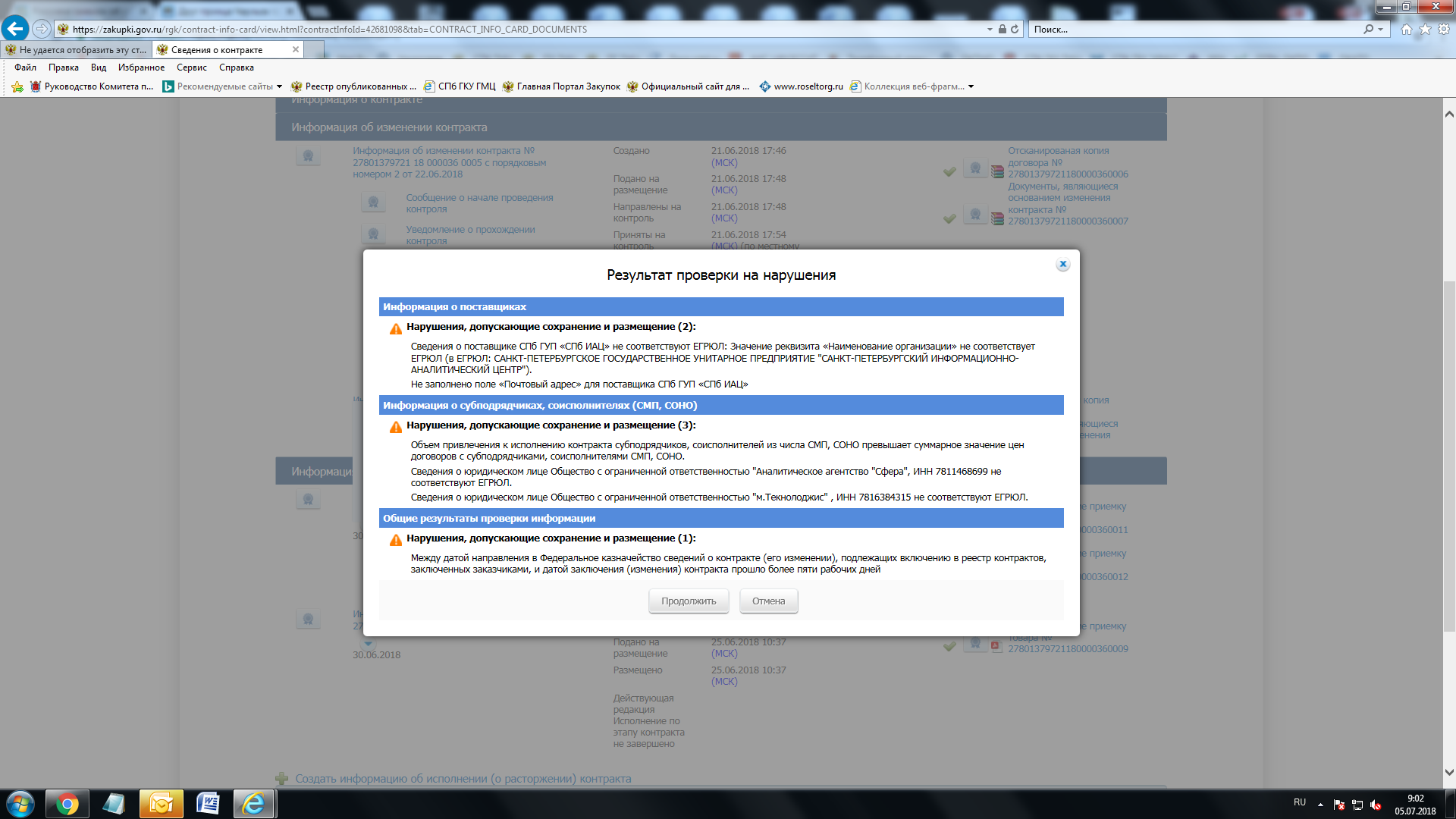Image resolution: width=1456 pixels, height=819 pixels.
Task: Close the 'Сведения о контракте' tab
Action: tap(296, 49)
